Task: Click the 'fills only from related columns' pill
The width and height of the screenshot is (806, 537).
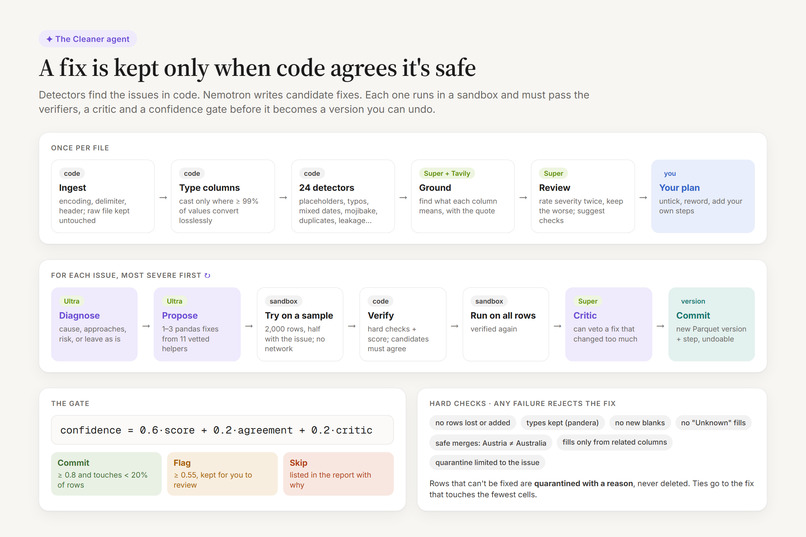Action: tap(615, 442)
